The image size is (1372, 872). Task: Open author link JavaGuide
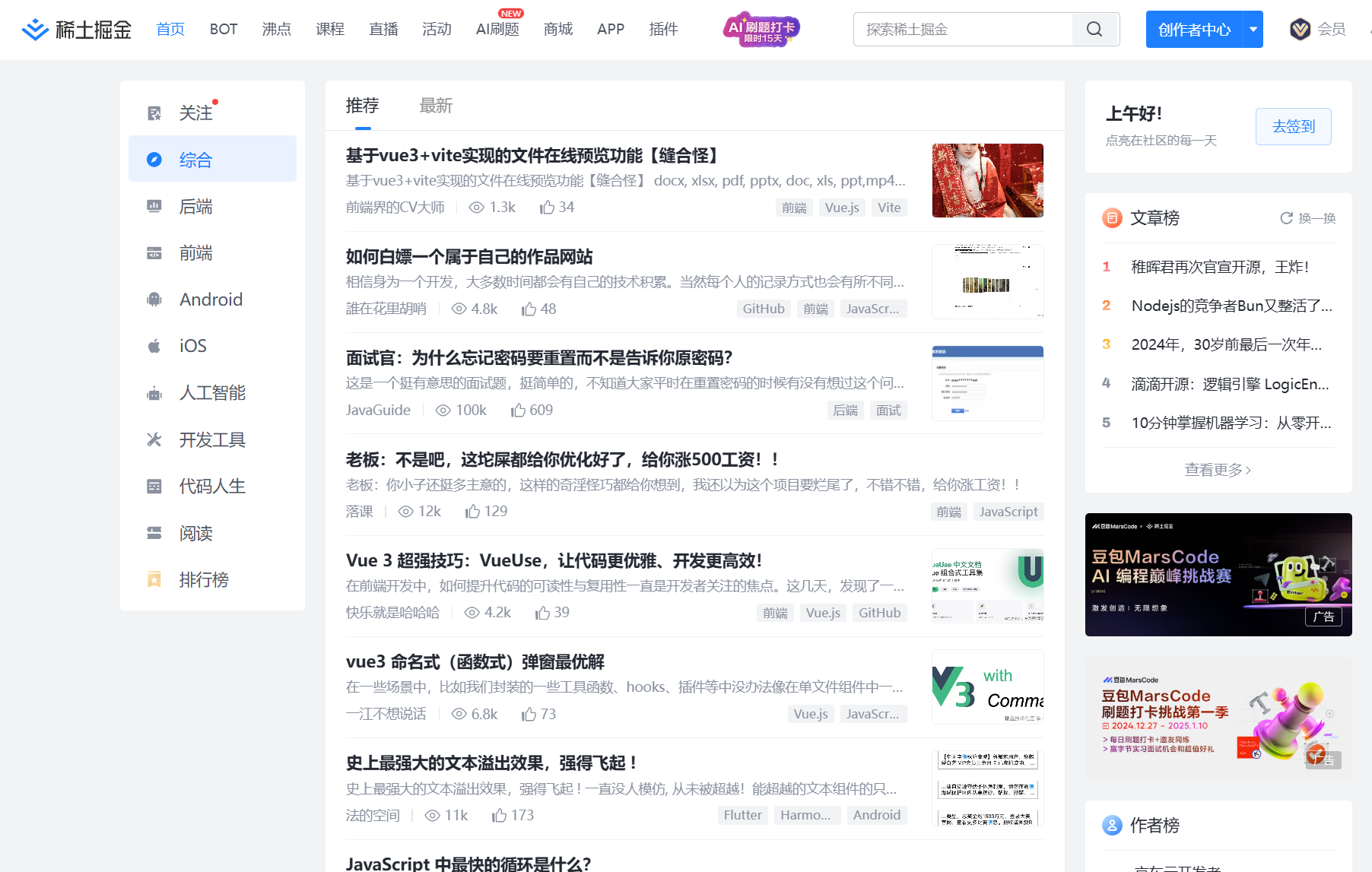coord(378,411)
